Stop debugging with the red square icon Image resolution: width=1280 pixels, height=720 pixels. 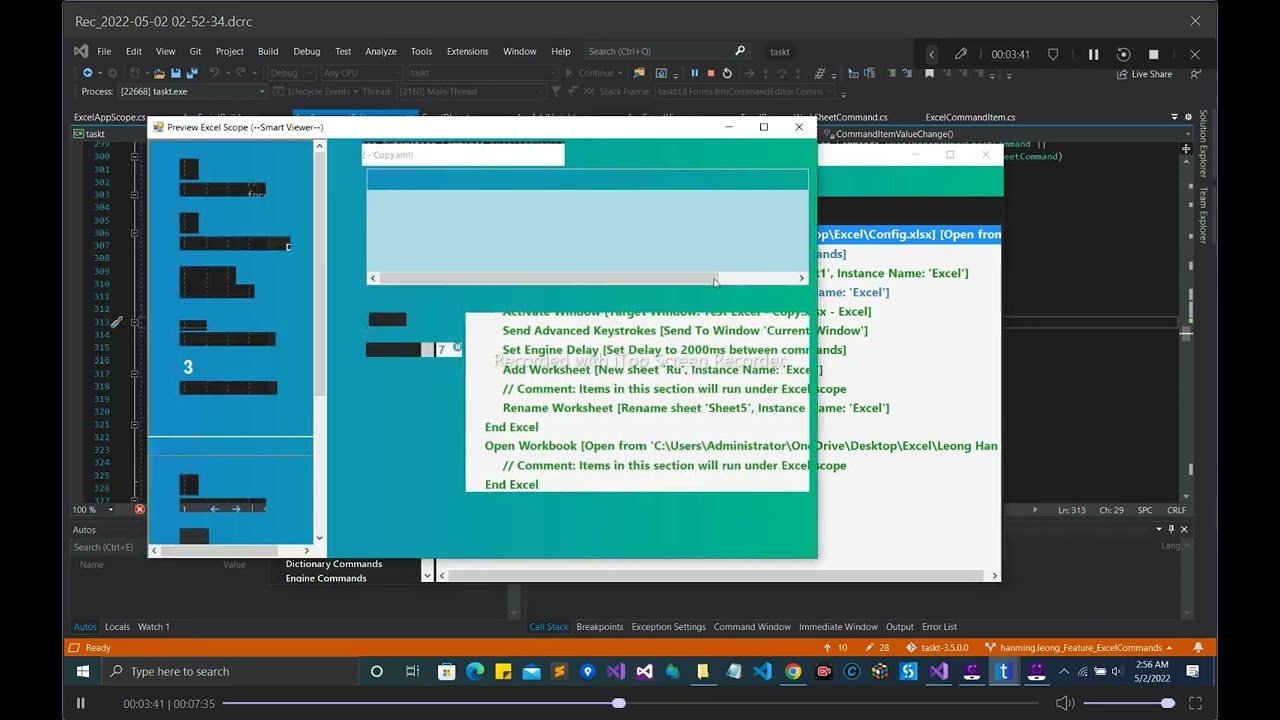[x=711, y=73]
